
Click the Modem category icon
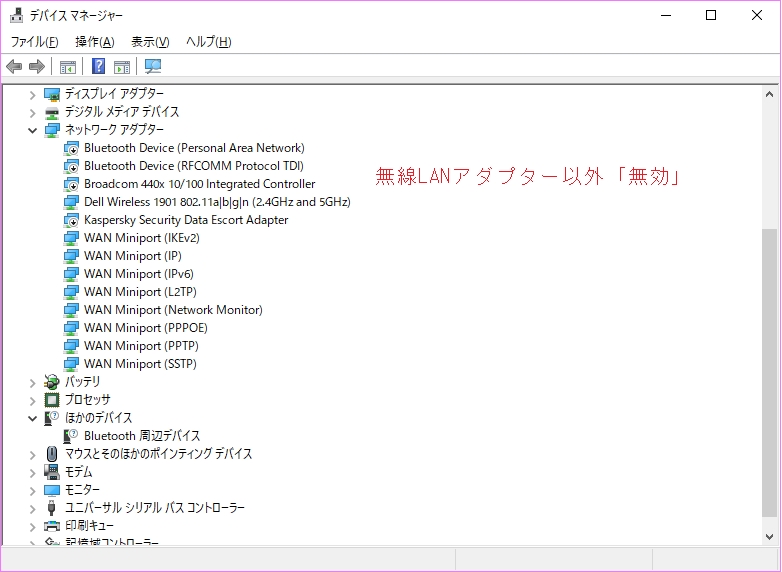coord(52,472)
